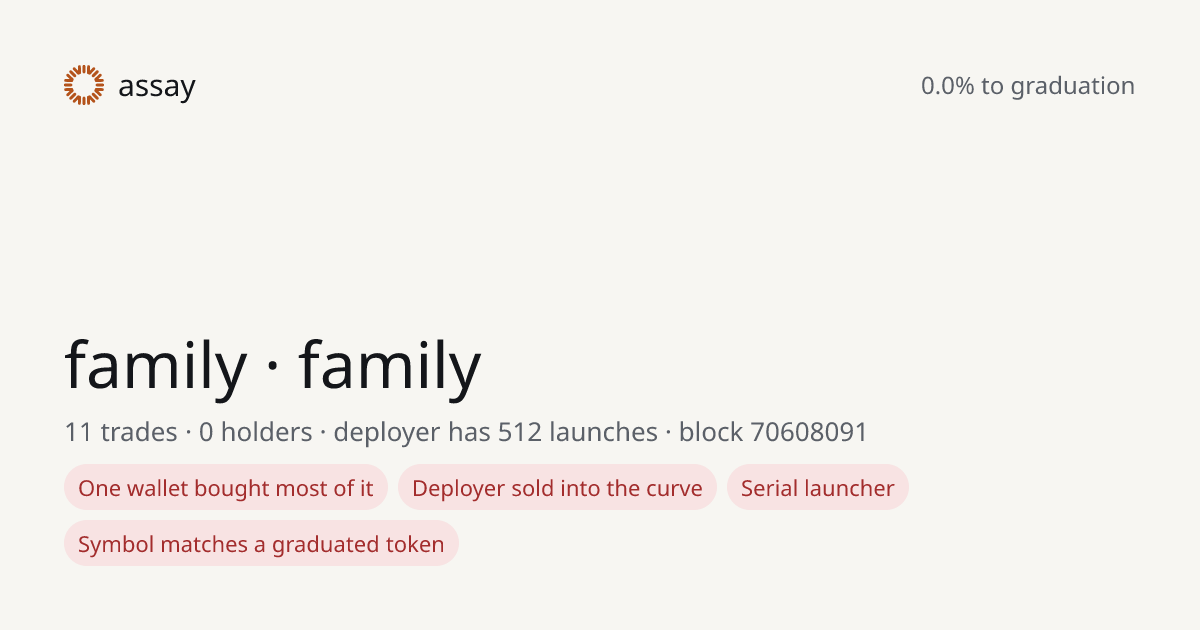Click the 0.0% percentage value
The image size is (1200, 630).
(x=948, y=86)
